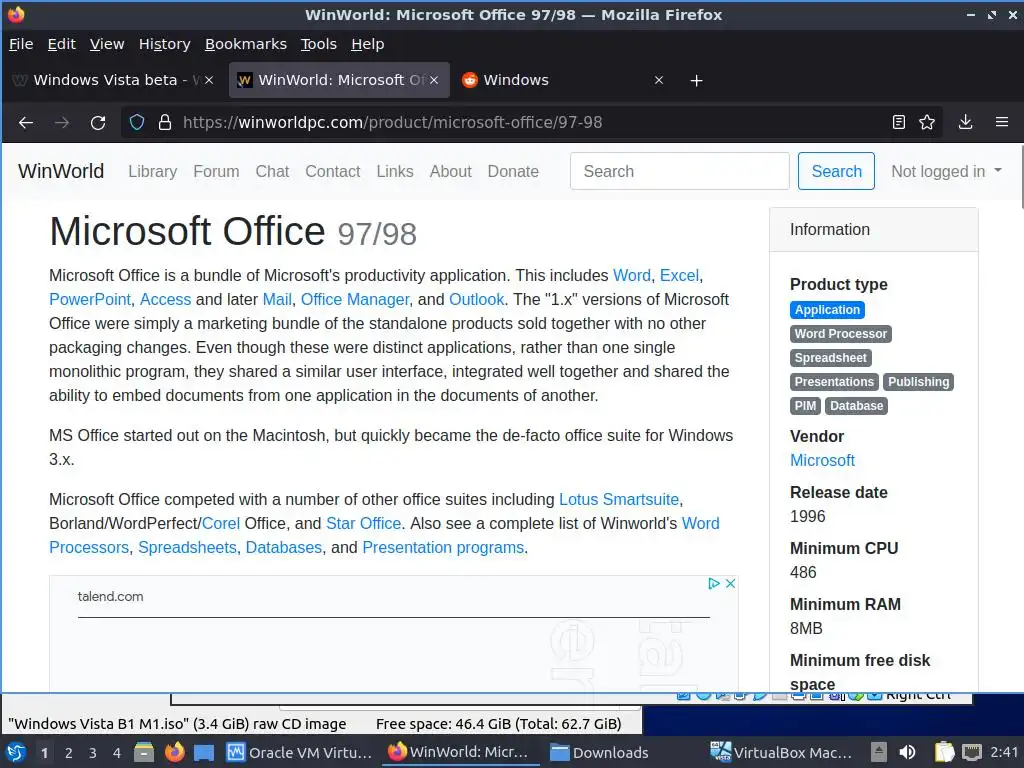Open the Firefox hamburger application menu
1024x768 pixels.
1002,122
